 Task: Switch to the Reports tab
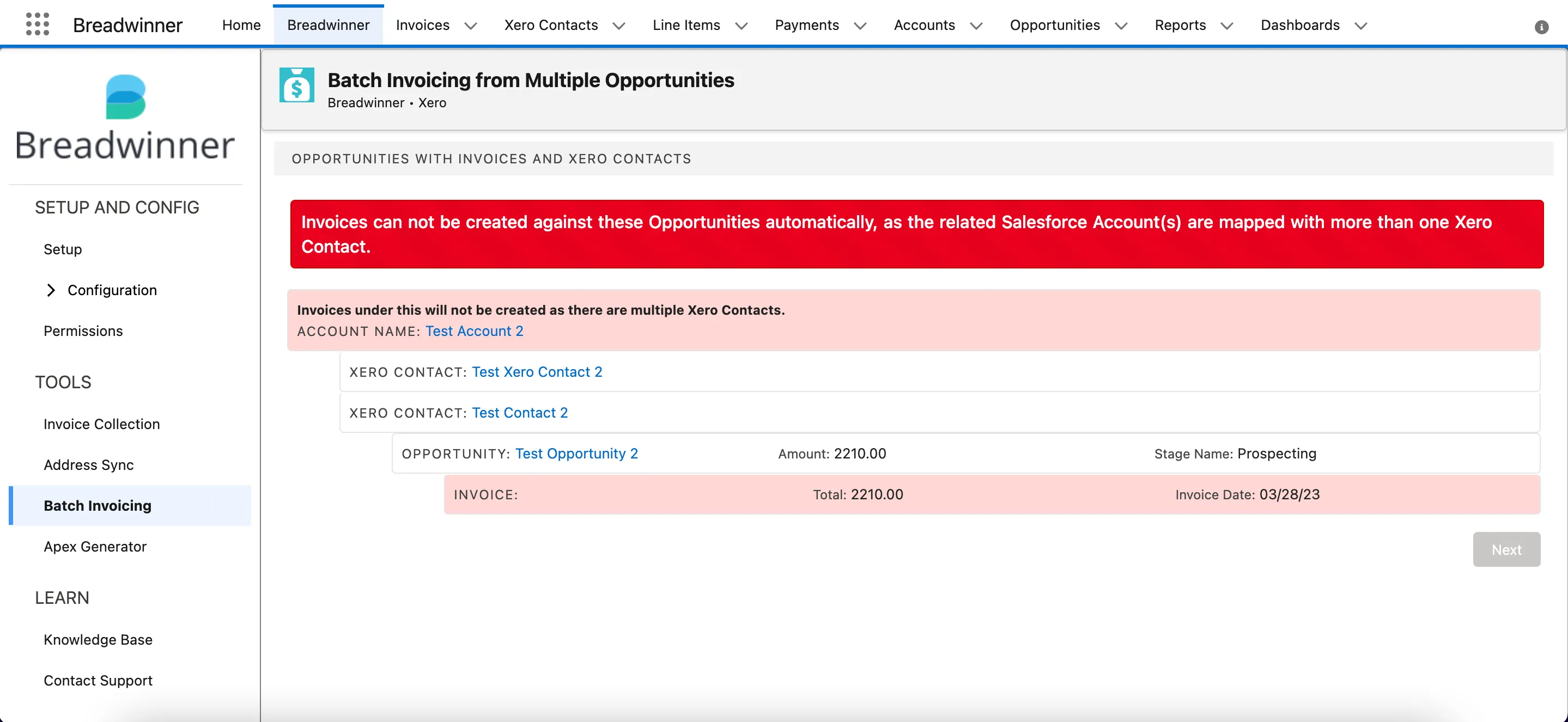[1180, 25]
